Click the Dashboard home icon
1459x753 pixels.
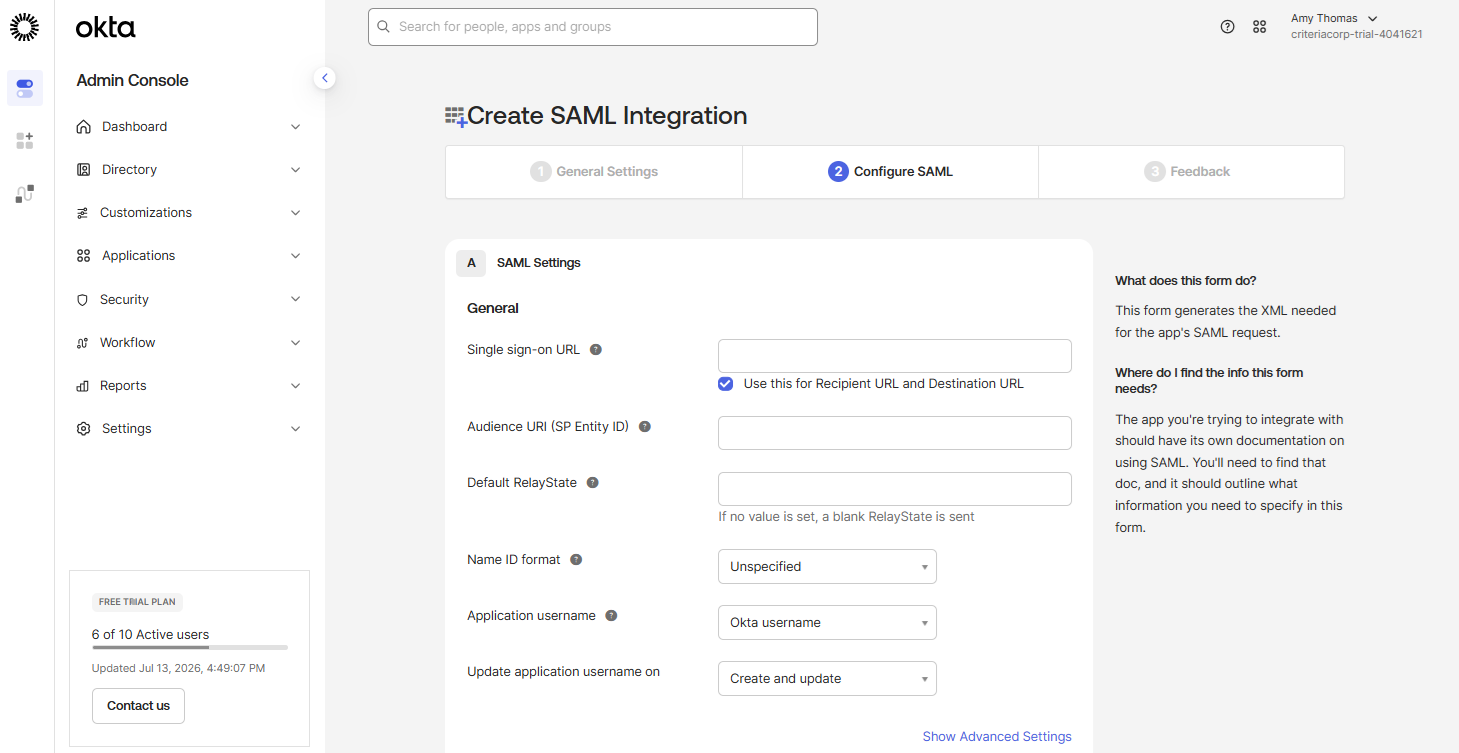(x=84, y=127)
